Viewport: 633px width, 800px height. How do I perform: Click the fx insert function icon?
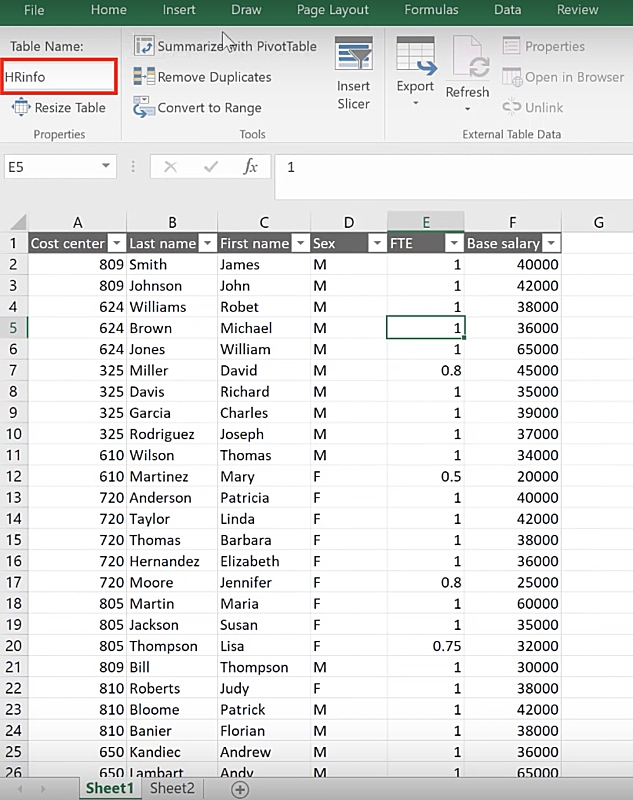251,167
